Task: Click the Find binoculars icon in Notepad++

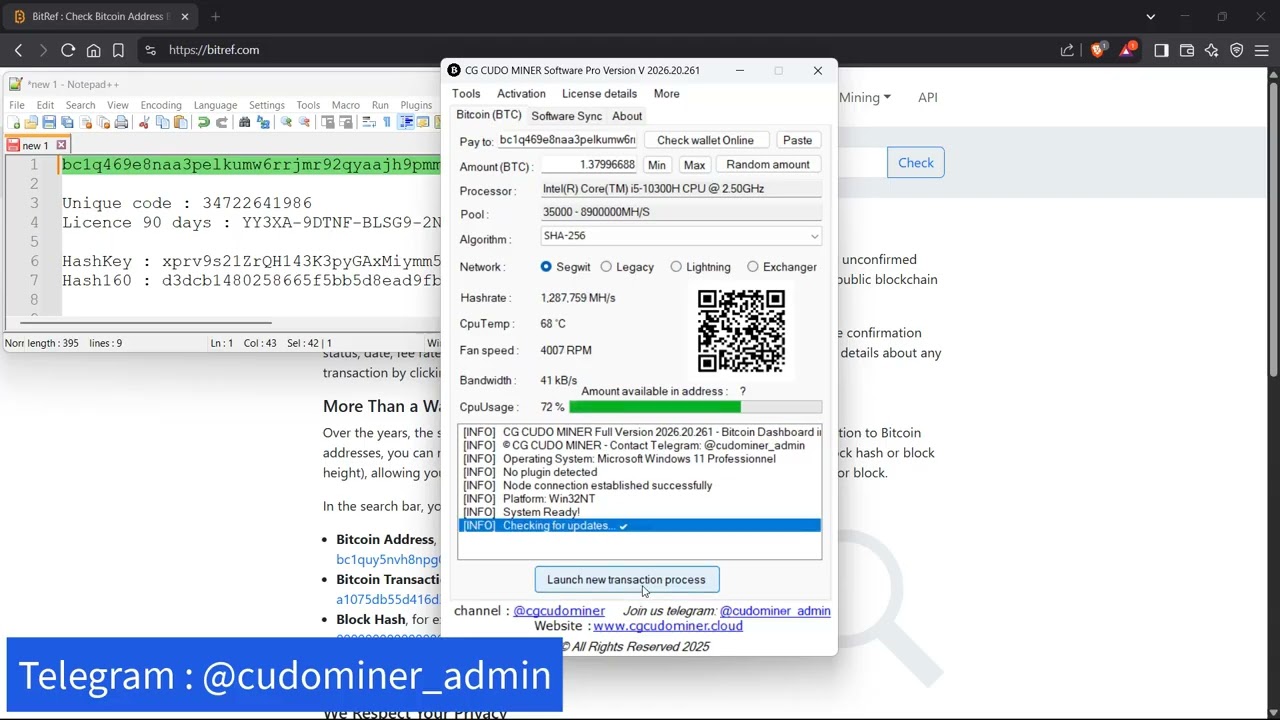Action: 244,122
